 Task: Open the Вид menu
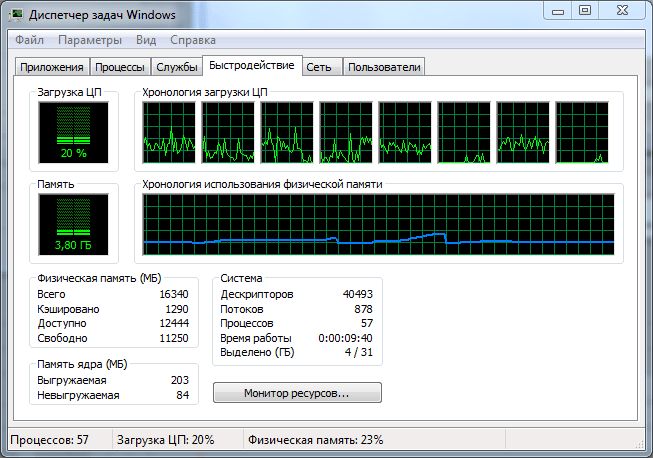tap(146, 40)
